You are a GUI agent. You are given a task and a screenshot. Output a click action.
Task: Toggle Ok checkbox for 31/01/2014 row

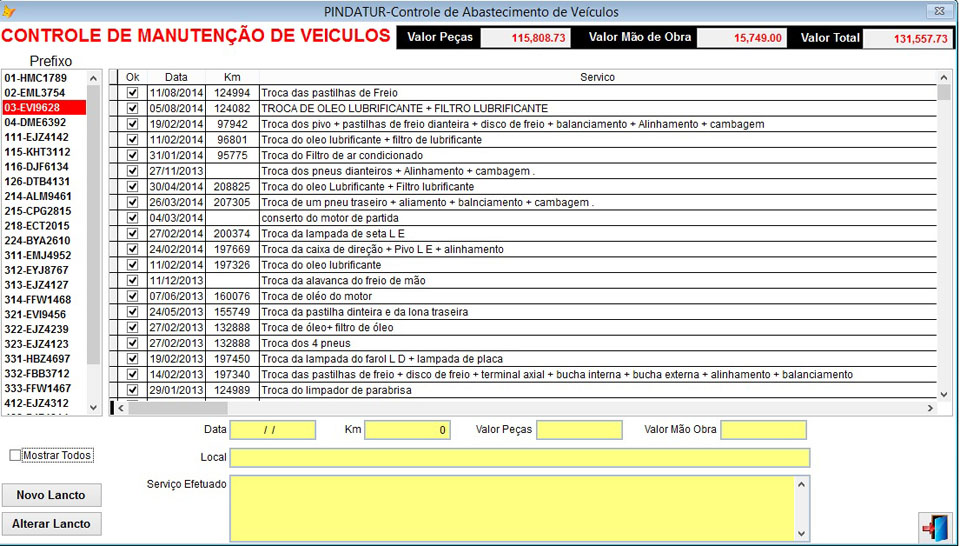[132, 155]
